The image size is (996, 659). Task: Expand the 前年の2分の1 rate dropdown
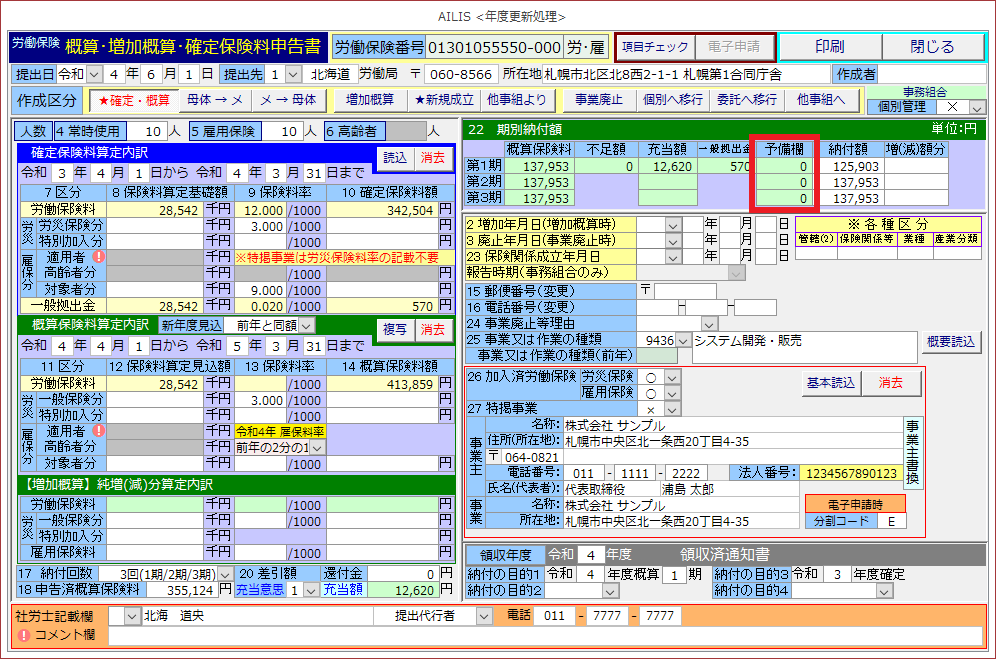(x=318, y=448)
